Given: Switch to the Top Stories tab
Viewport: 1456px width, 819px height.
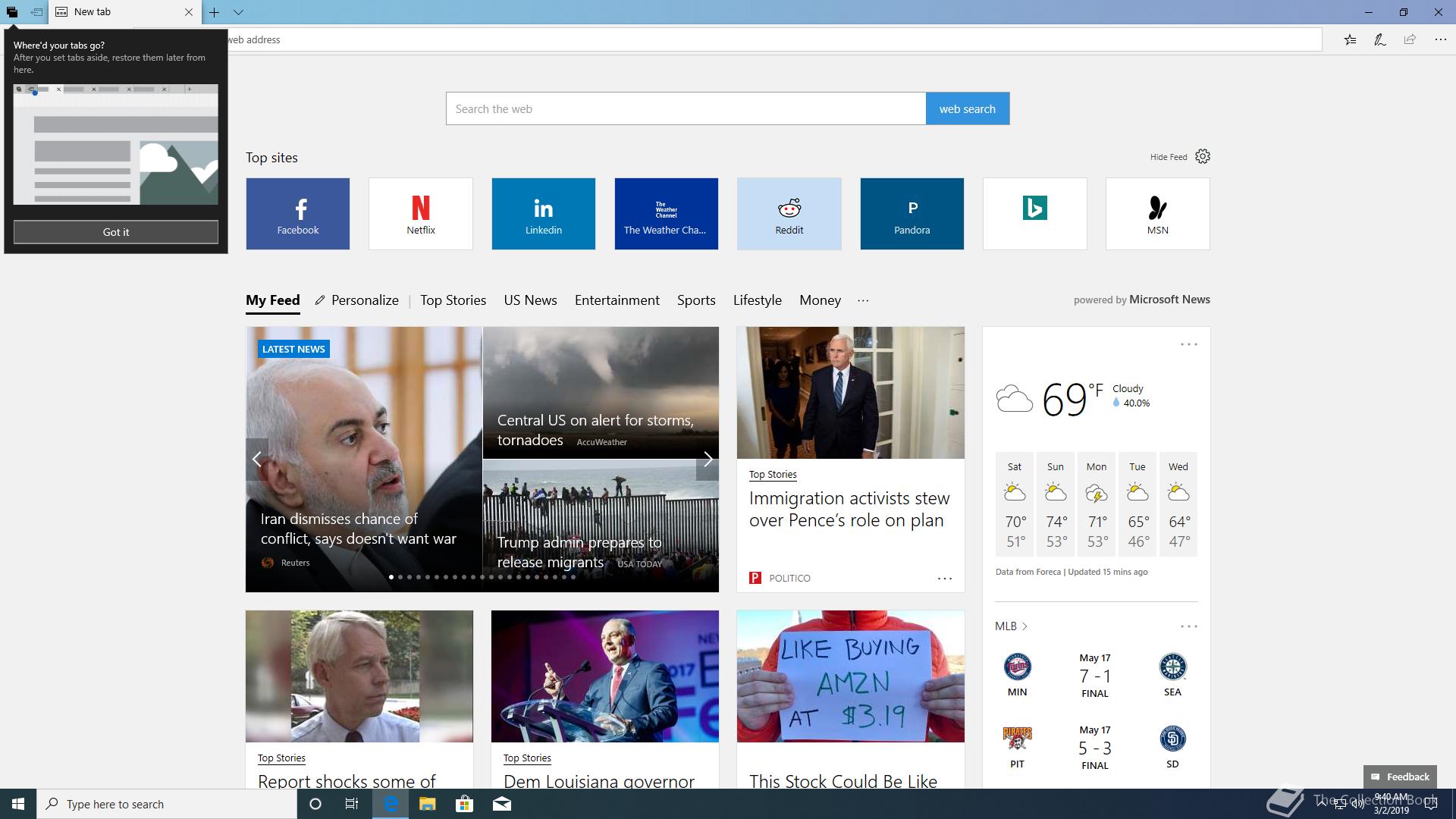Looking at the screenshot, I should pos(453,300).
